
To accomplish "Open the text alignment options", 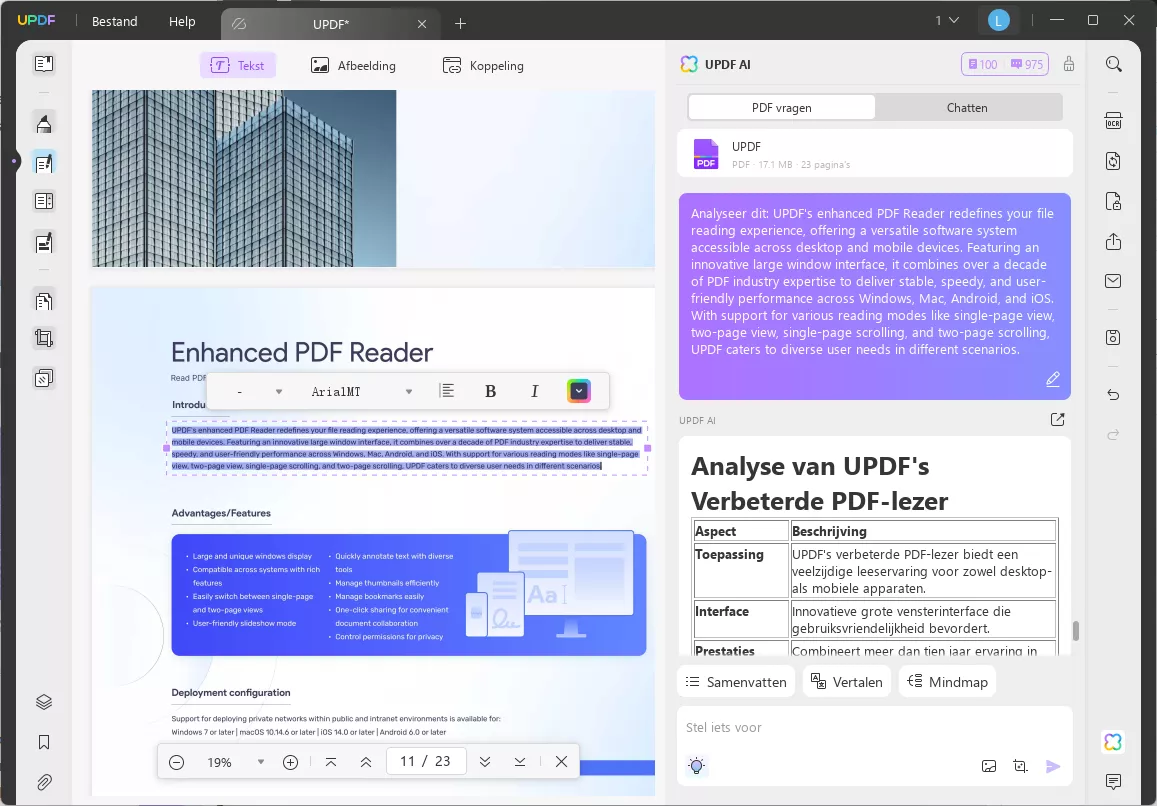I will tap(446, 391).
